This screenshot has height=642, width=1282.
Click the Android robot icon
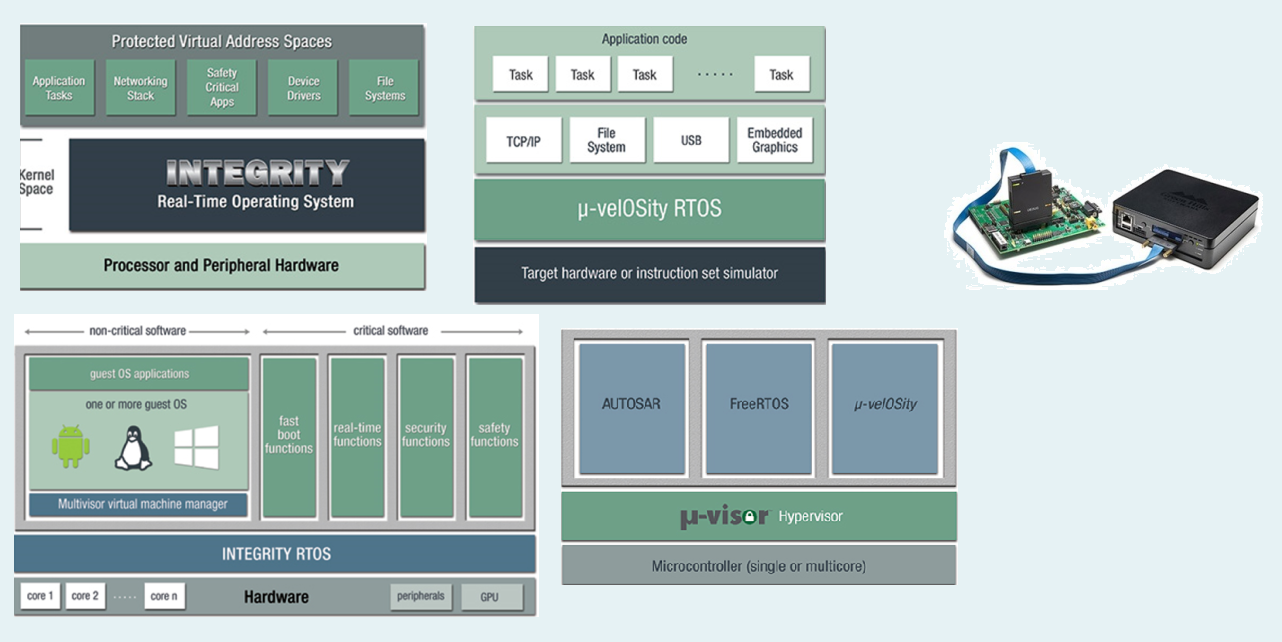pyautogui.click(x=71, y=446)
